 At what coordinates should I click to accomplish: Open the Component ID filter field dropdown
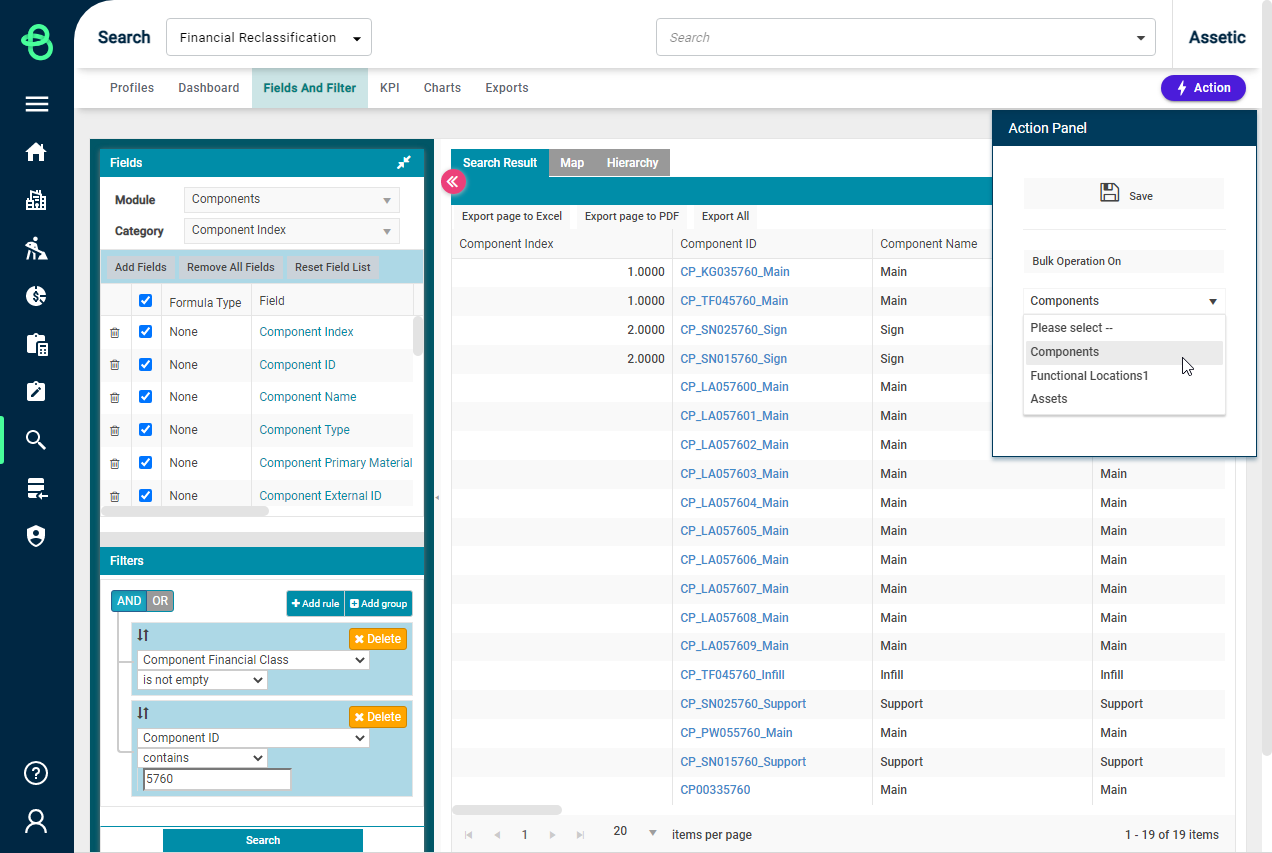(254, 738)
